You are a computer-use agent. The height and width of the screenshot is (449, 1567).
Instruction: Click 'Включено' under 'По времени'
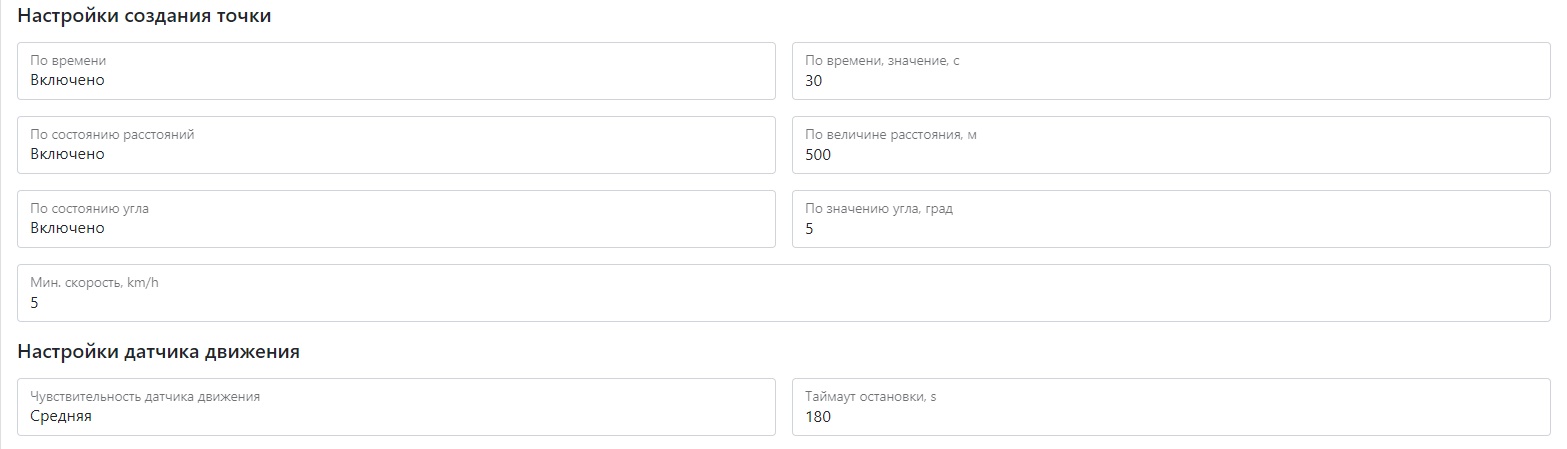[x=67, y=81]
